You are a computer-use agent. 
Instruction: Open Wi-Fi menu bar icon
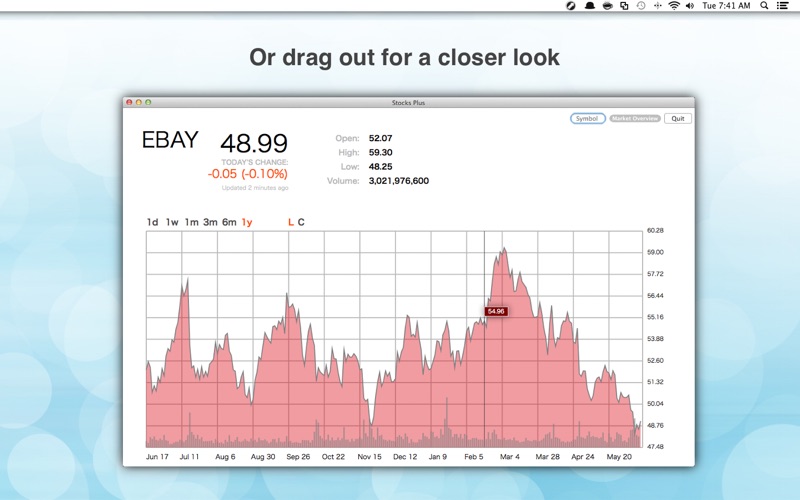674,6
